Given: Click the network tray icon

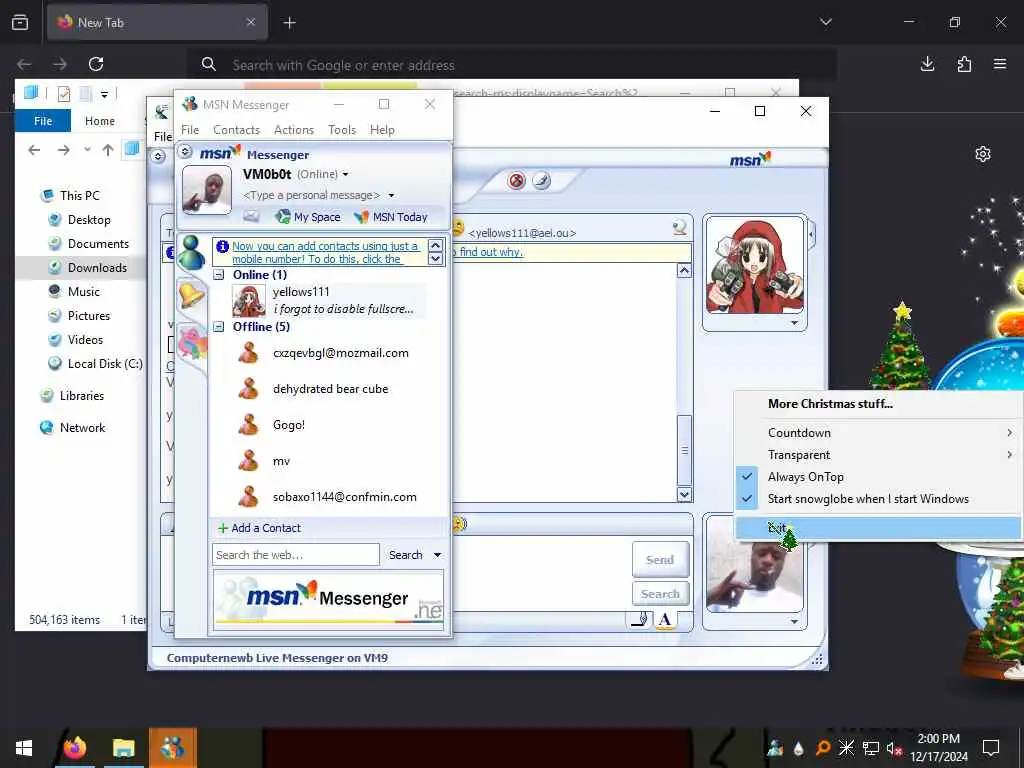Looking at the screenshot, I should (871, 748).
